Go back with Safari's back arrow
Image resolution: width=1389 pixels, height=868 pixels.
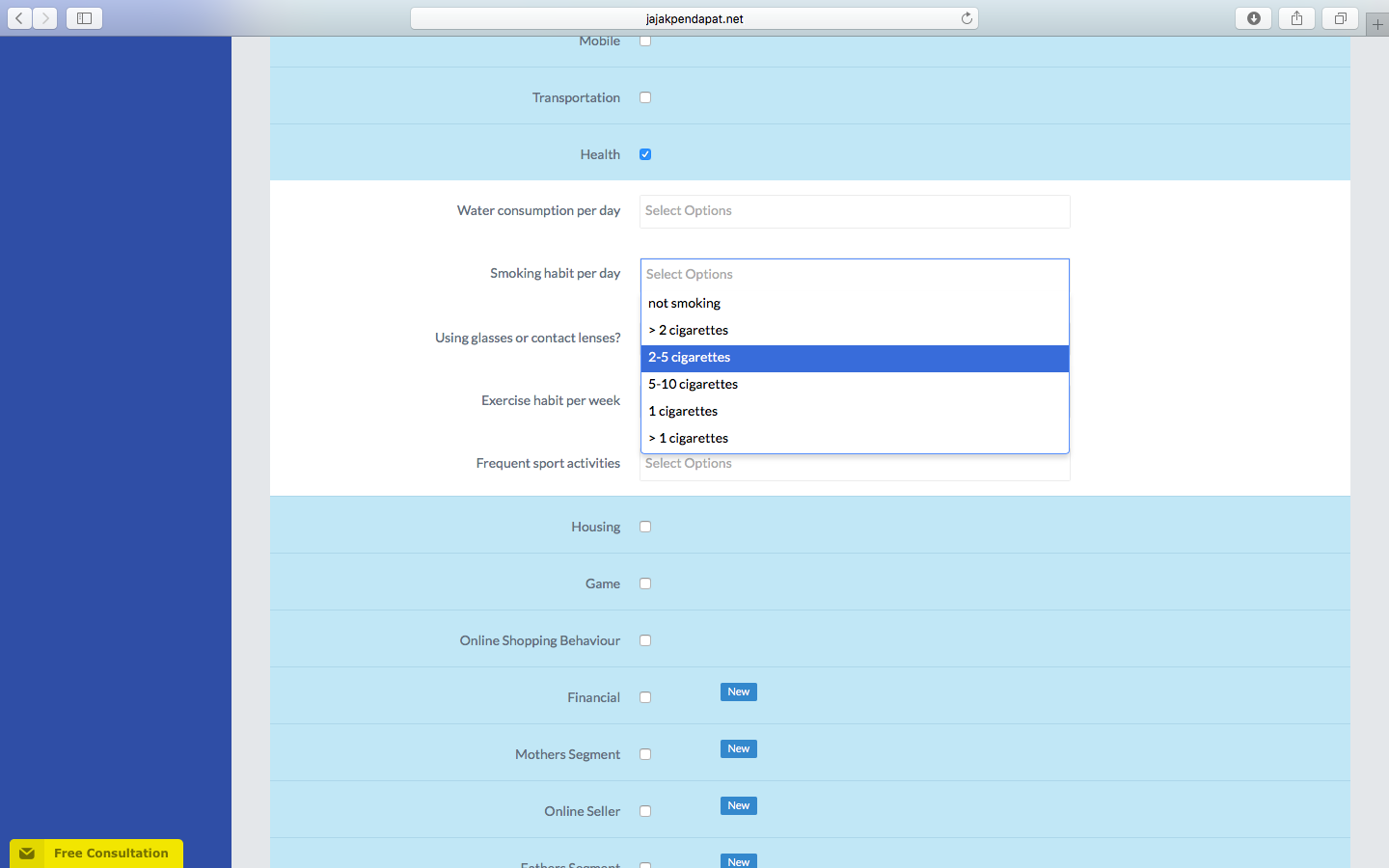tap(19, 18)
